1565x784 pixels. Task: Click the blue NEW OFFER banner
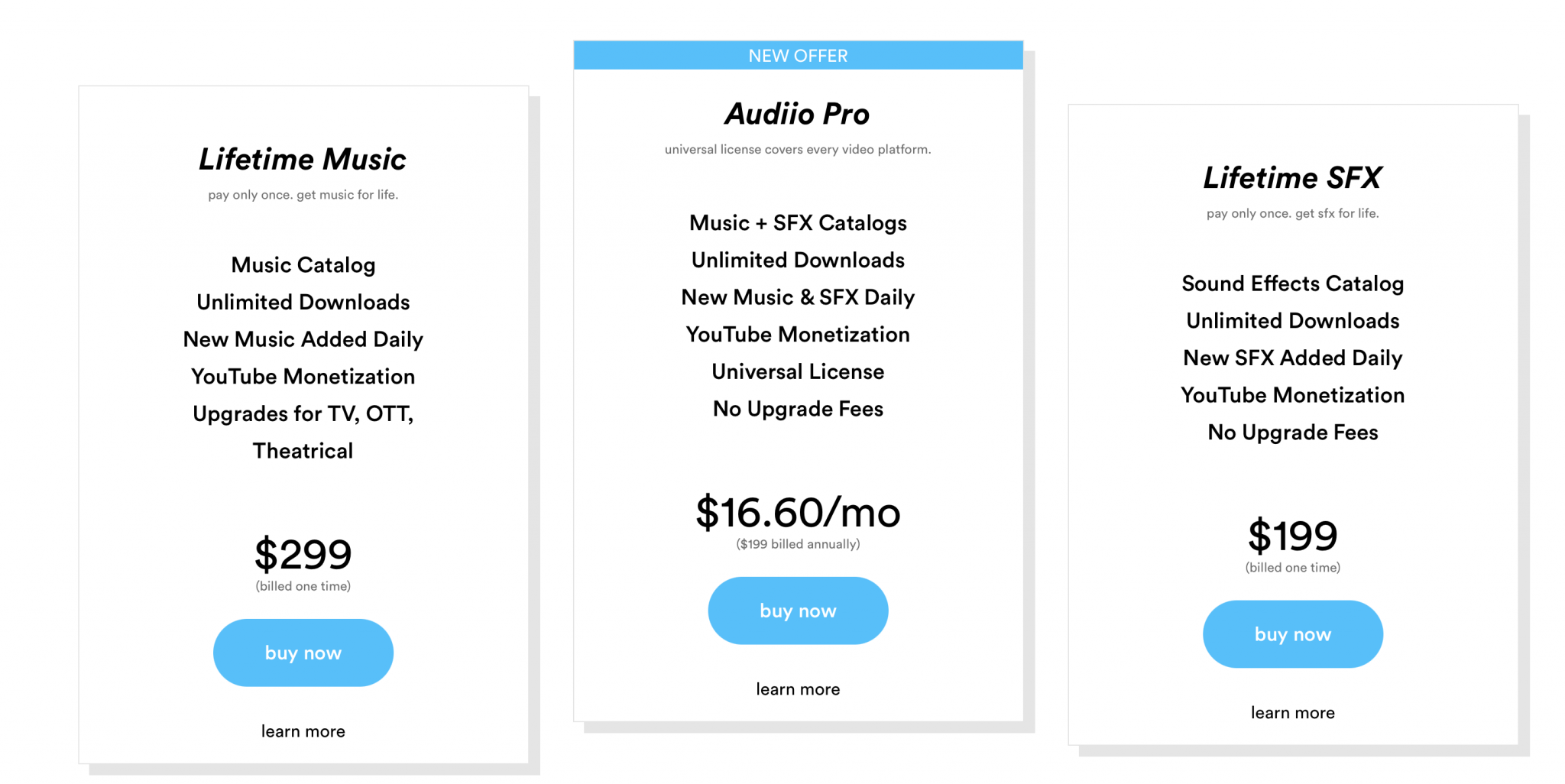pyautogui.click(x=798, y=56)
